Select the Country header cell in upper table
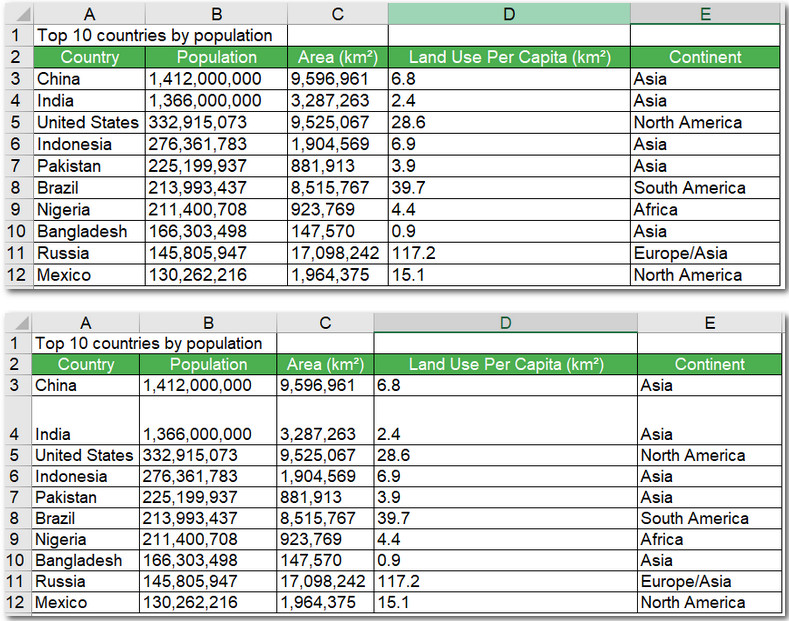Image resolution: width=789 pixels, height=621 pixels. point(90,57)
